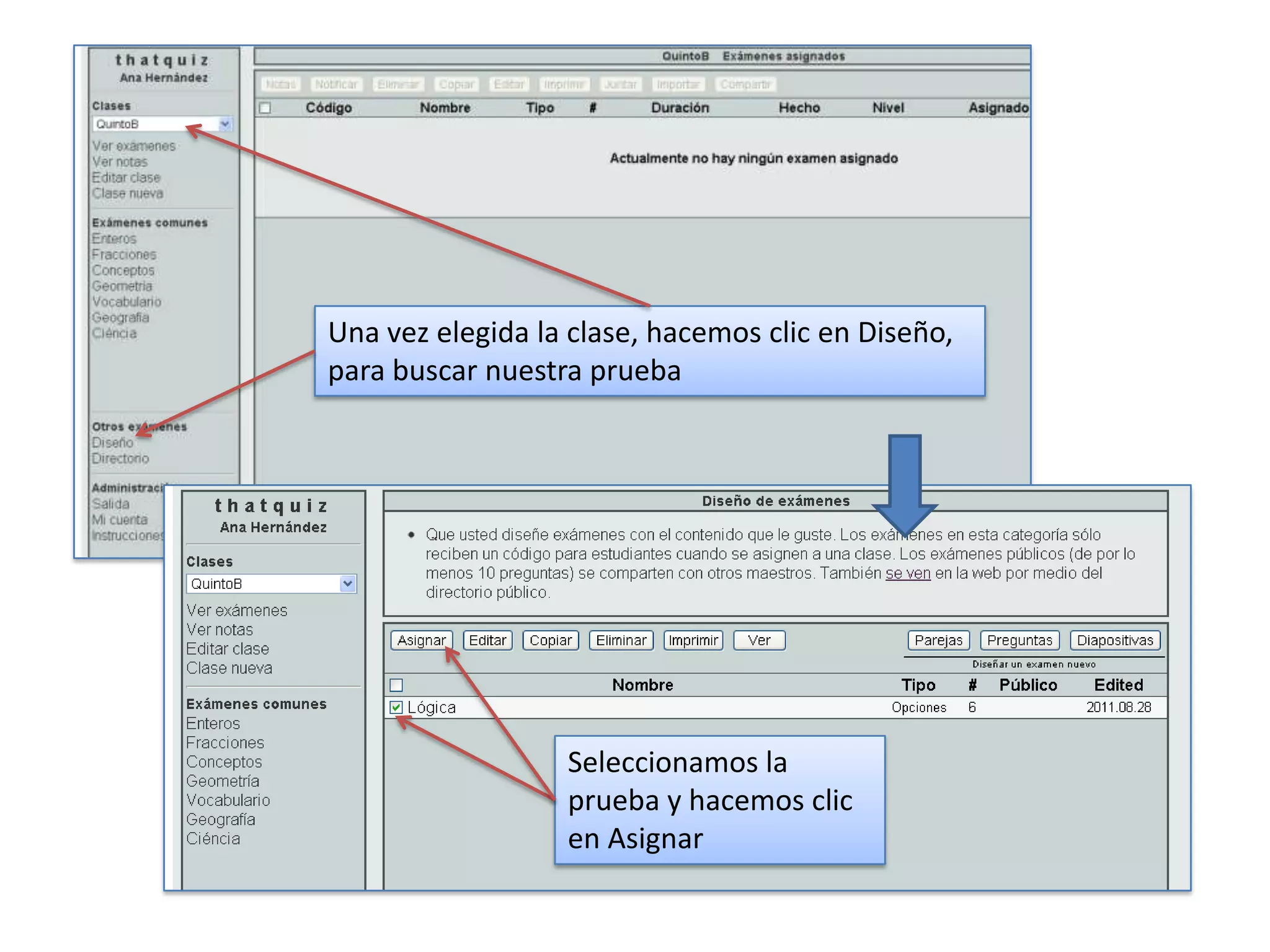The width and height of the screenshot is (1270, 952).
Task: Select Vocabulario in the lower window sidebar
Action: click(228, 800)
